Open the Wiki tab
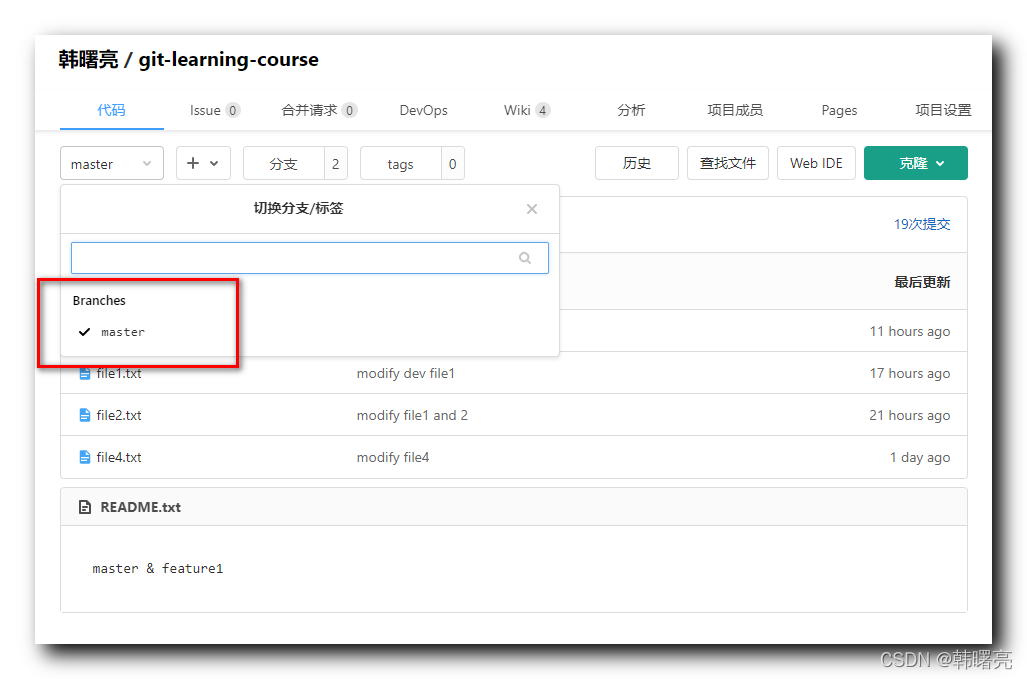This screenshot has height=679, width=1027. tap(527, 110)
